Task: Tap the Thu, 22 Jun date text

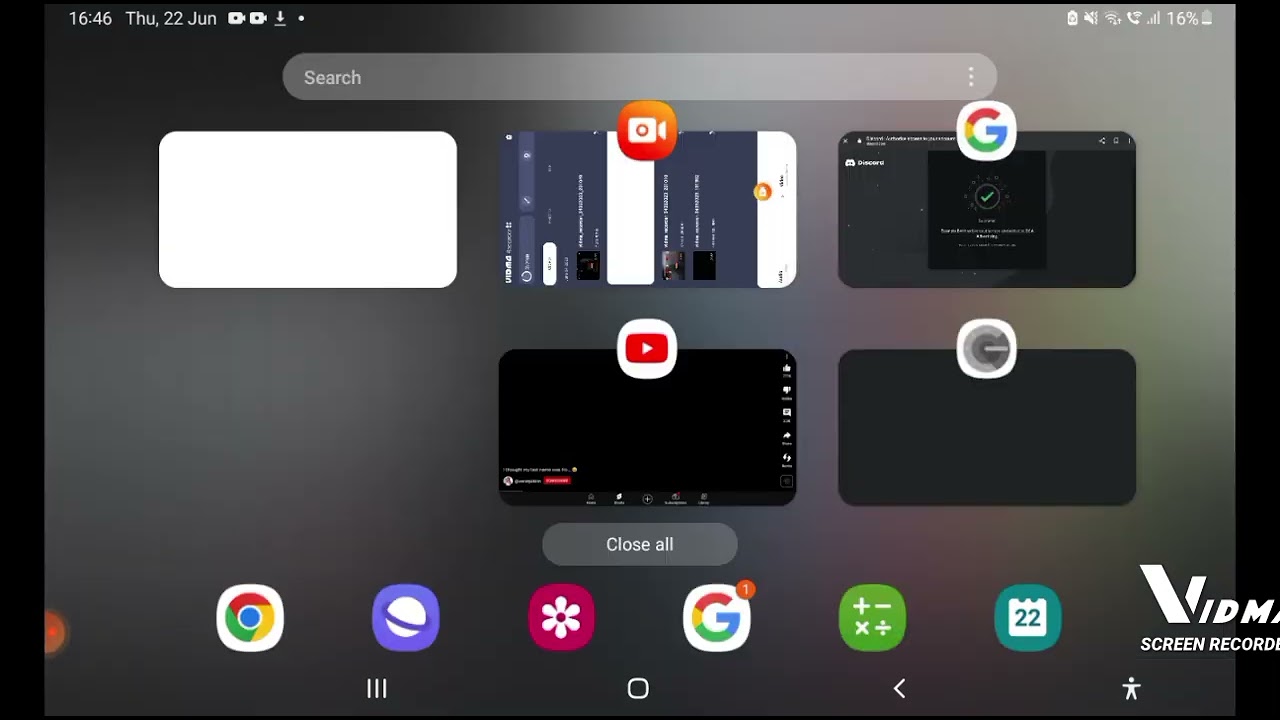Action: pyautogui.click(x=171, y=18)
